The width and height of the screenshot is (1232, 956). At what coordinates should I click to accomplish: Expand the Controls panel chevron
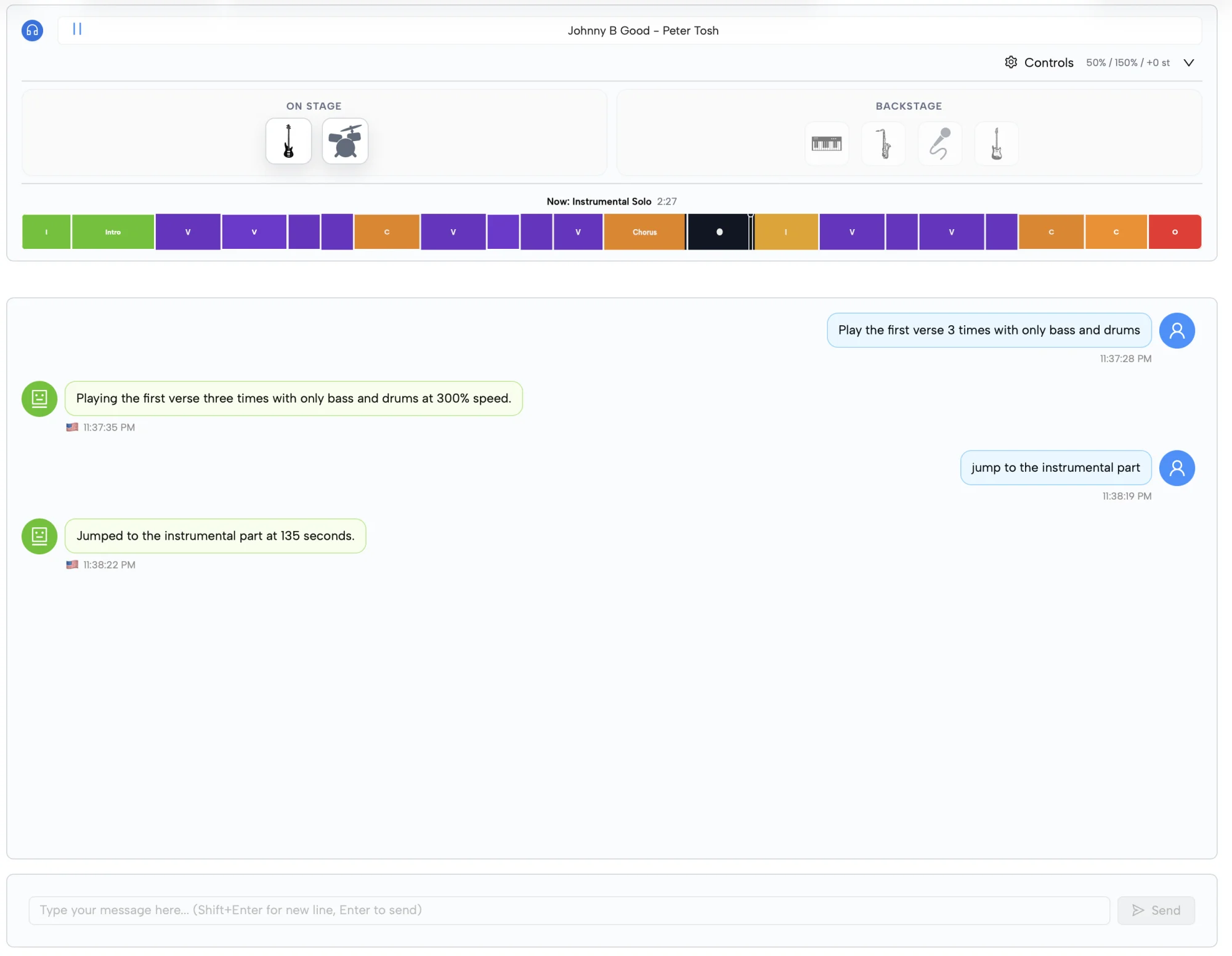pyautogui.click(x=1189, y=63)
